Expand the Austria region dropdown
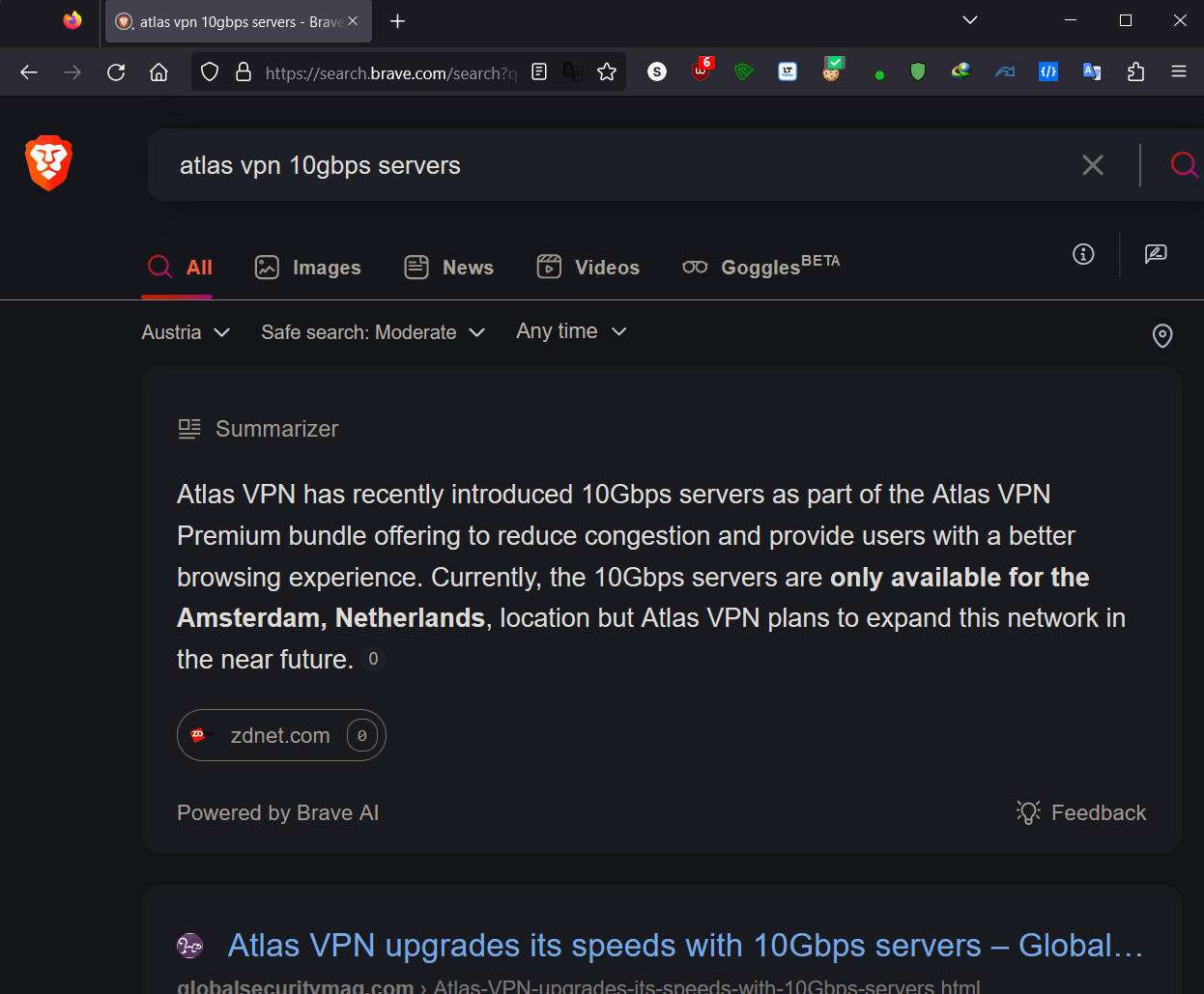Viewport: 1204px width, 994px height. pyautogui.click(x=186, y=332)
